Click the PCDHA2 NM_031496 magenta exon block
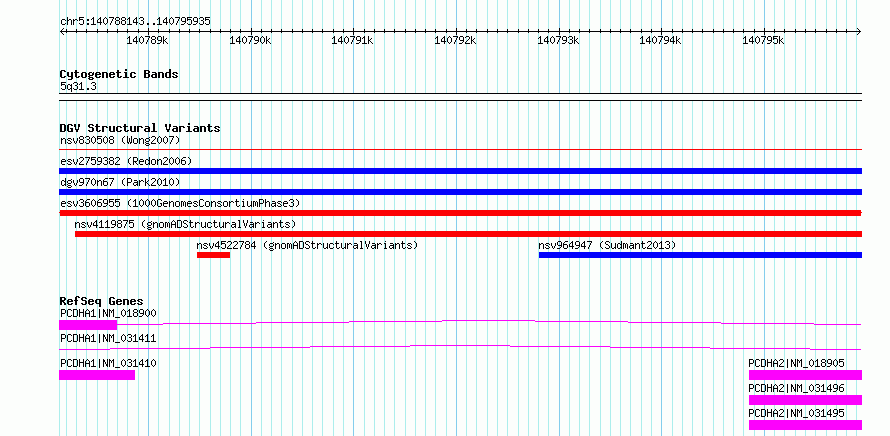The image size is (890, 436). click(x=805, y=400)
